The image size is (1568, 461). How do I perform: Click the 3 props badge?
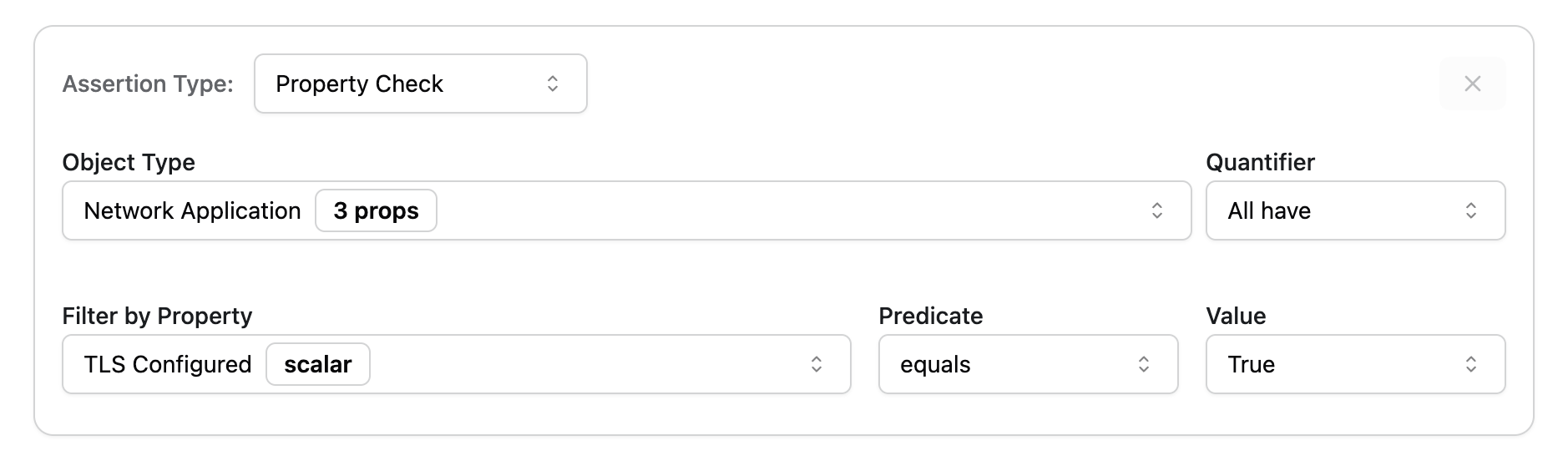tap(376, 210)
